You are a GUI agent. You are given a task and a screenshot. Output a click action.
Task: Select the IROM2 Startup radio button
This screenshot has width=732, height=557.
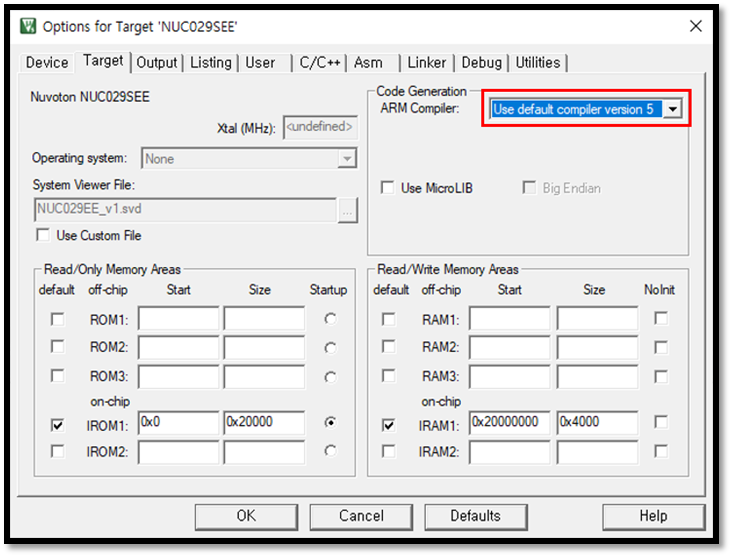pos(330,451)
